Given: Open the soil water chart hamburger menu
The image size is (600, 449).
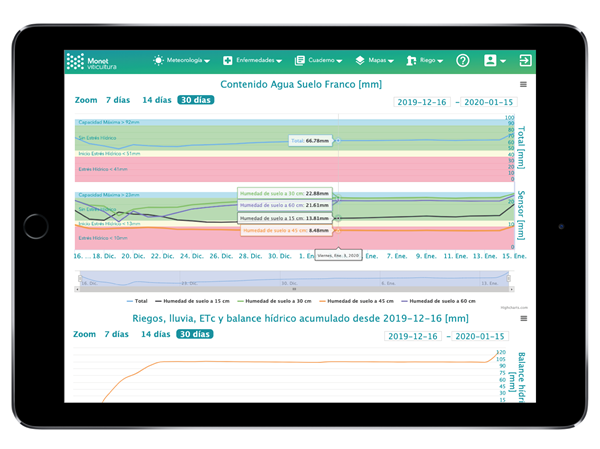Looking at the screenshot, I should 524,86.
